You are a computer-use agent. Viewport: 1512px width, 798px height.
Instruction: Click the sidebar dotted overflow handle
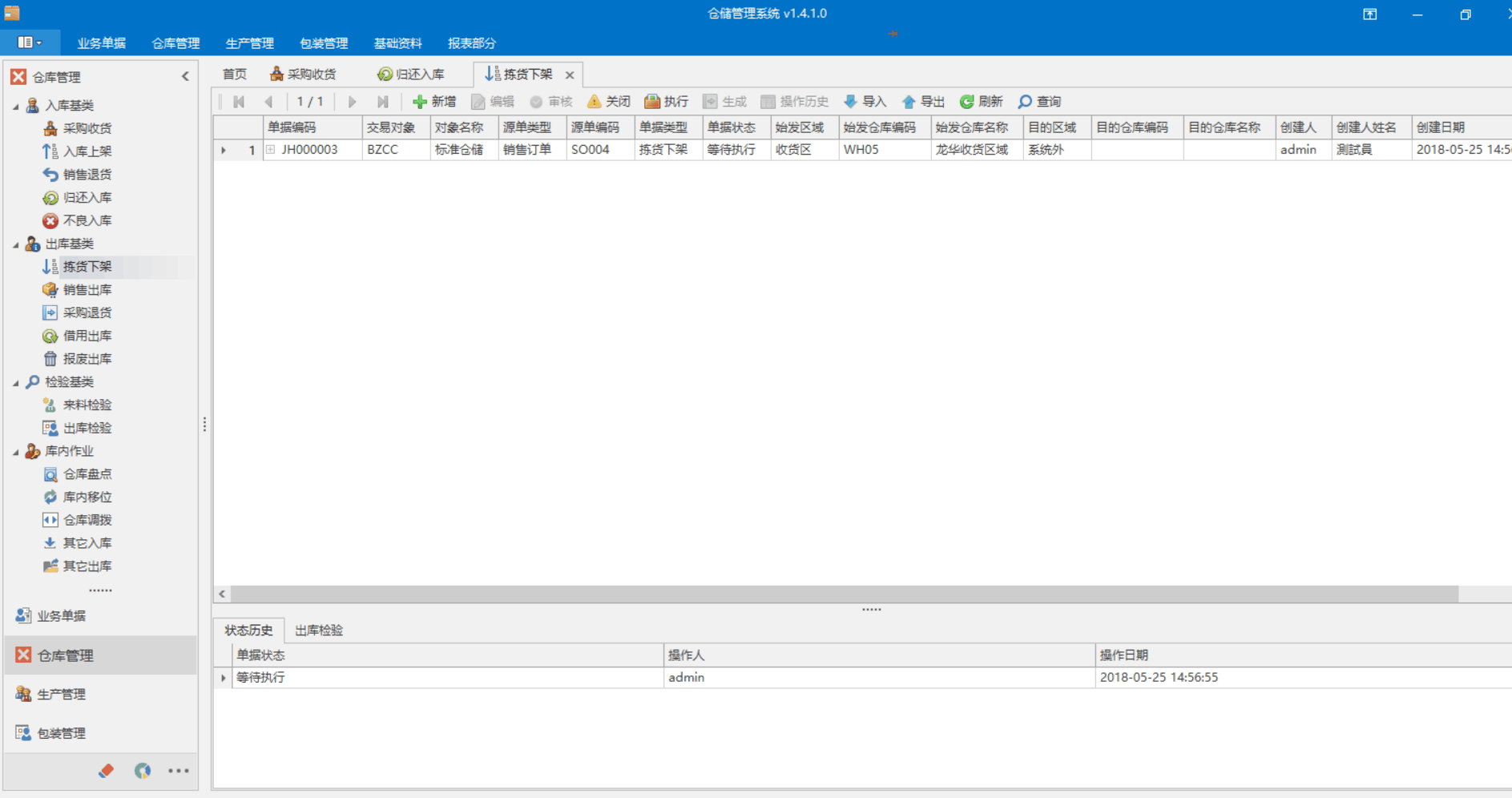coord(101,590)
